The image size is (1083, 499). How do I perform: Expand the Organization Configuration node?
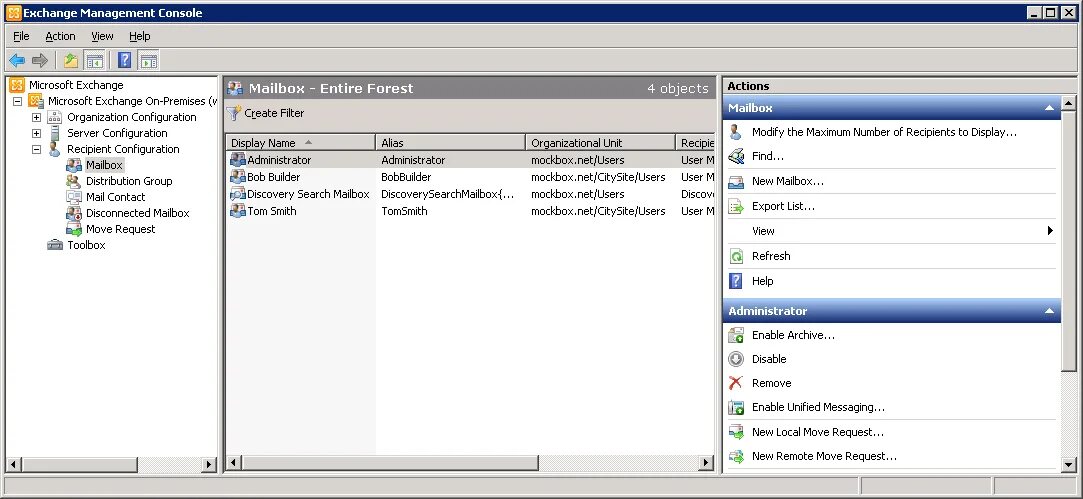click(37, 117)
